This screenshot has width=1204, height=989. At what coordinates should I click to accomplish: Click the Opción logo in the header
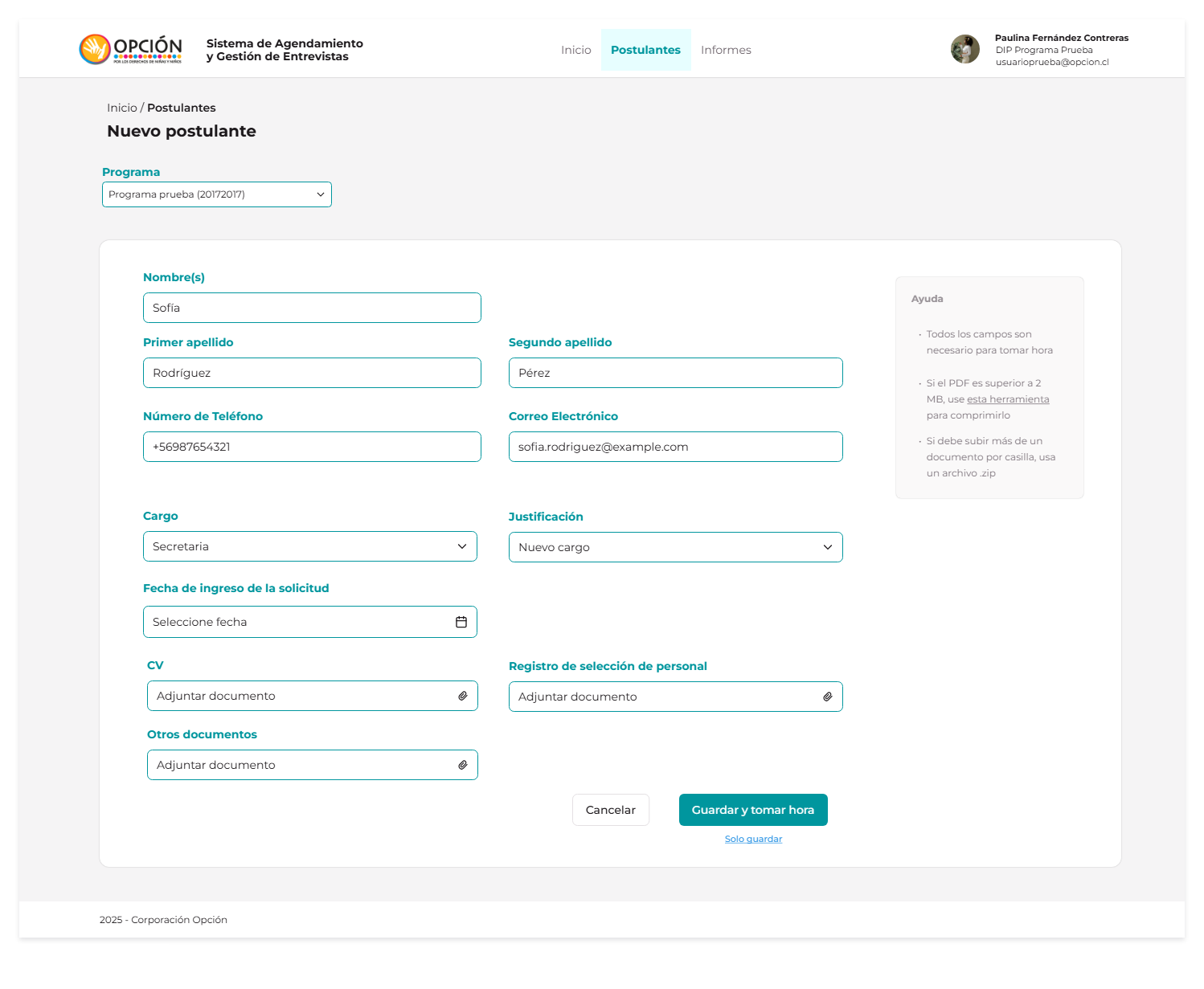pos(130,50)
